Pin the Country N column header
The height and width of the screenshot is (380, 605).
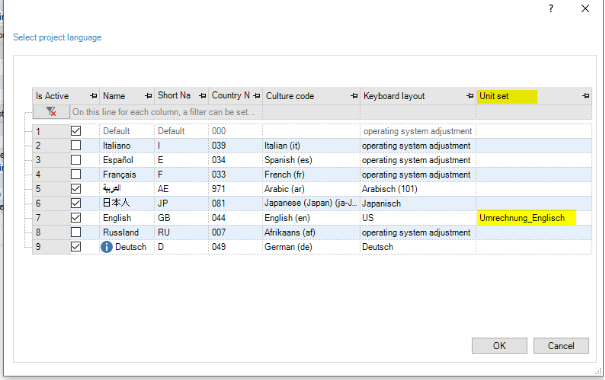(x=257, y=96)
